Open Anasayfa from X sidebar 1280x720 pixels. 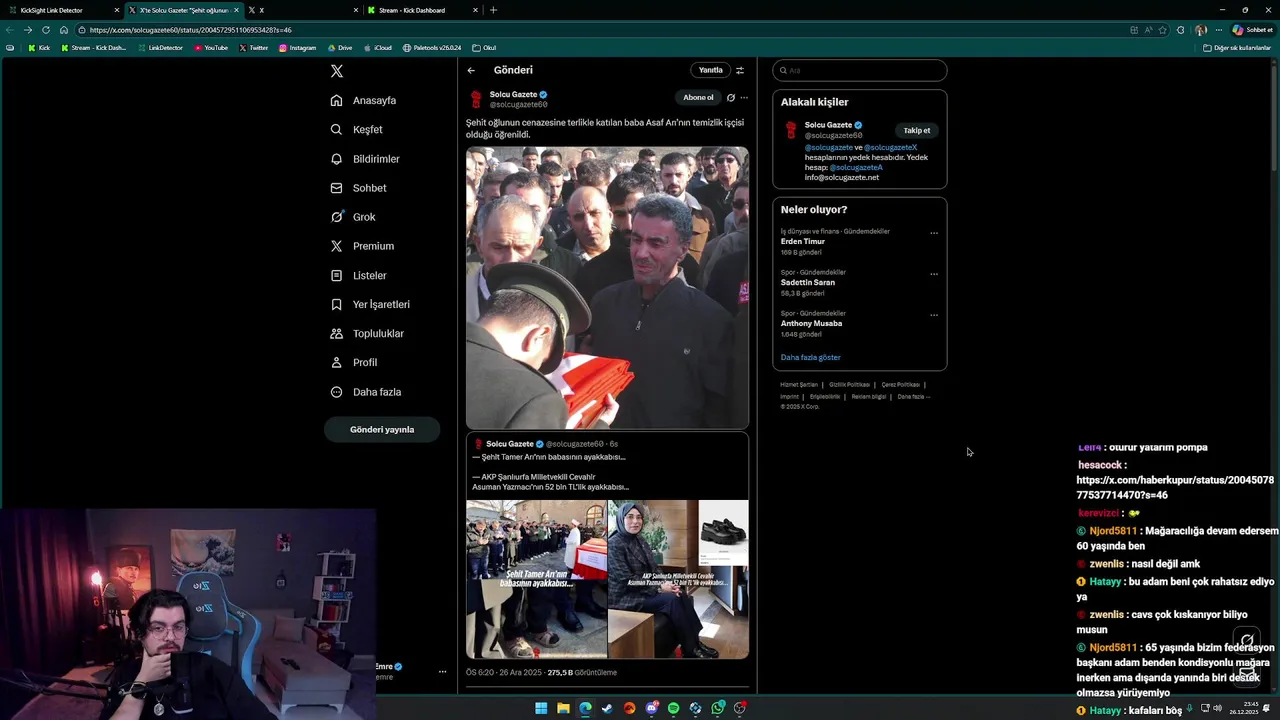364,100
